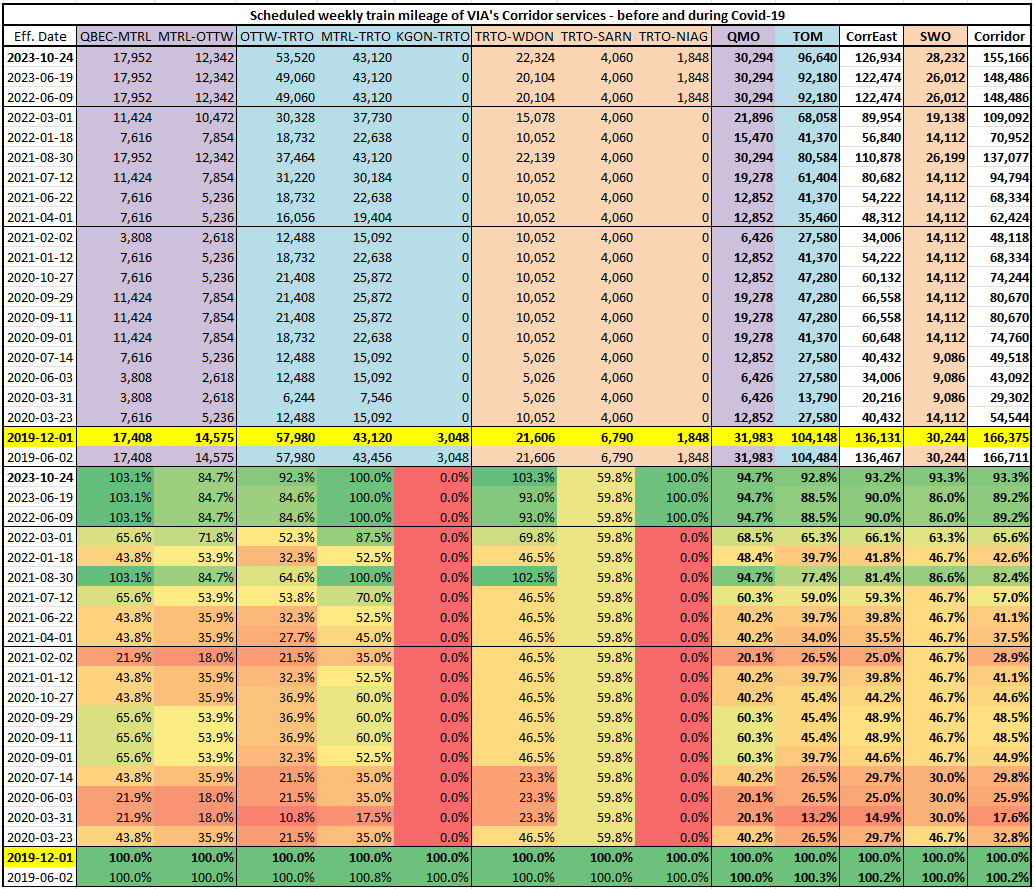Click the OTTW-TRTO column header
Screen dimensions: 1034x889
tap(276, 36)
